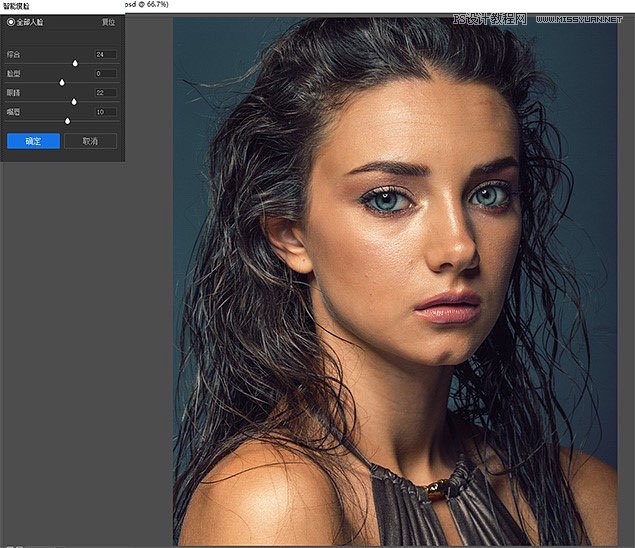635x548 pixels.
Task: Focus the 脸型 value field showing 0
Action: [106, 73]
